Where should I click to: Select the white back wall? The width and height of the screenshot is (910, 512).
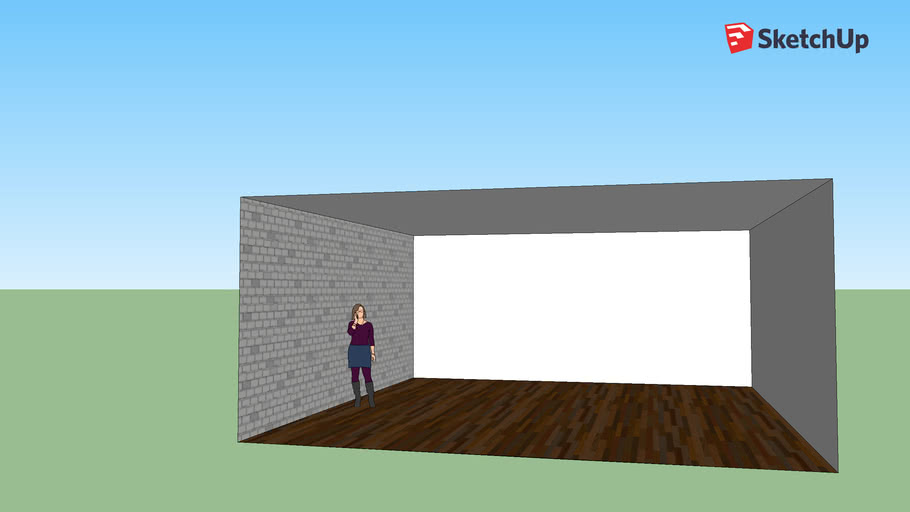click(580, 305)
